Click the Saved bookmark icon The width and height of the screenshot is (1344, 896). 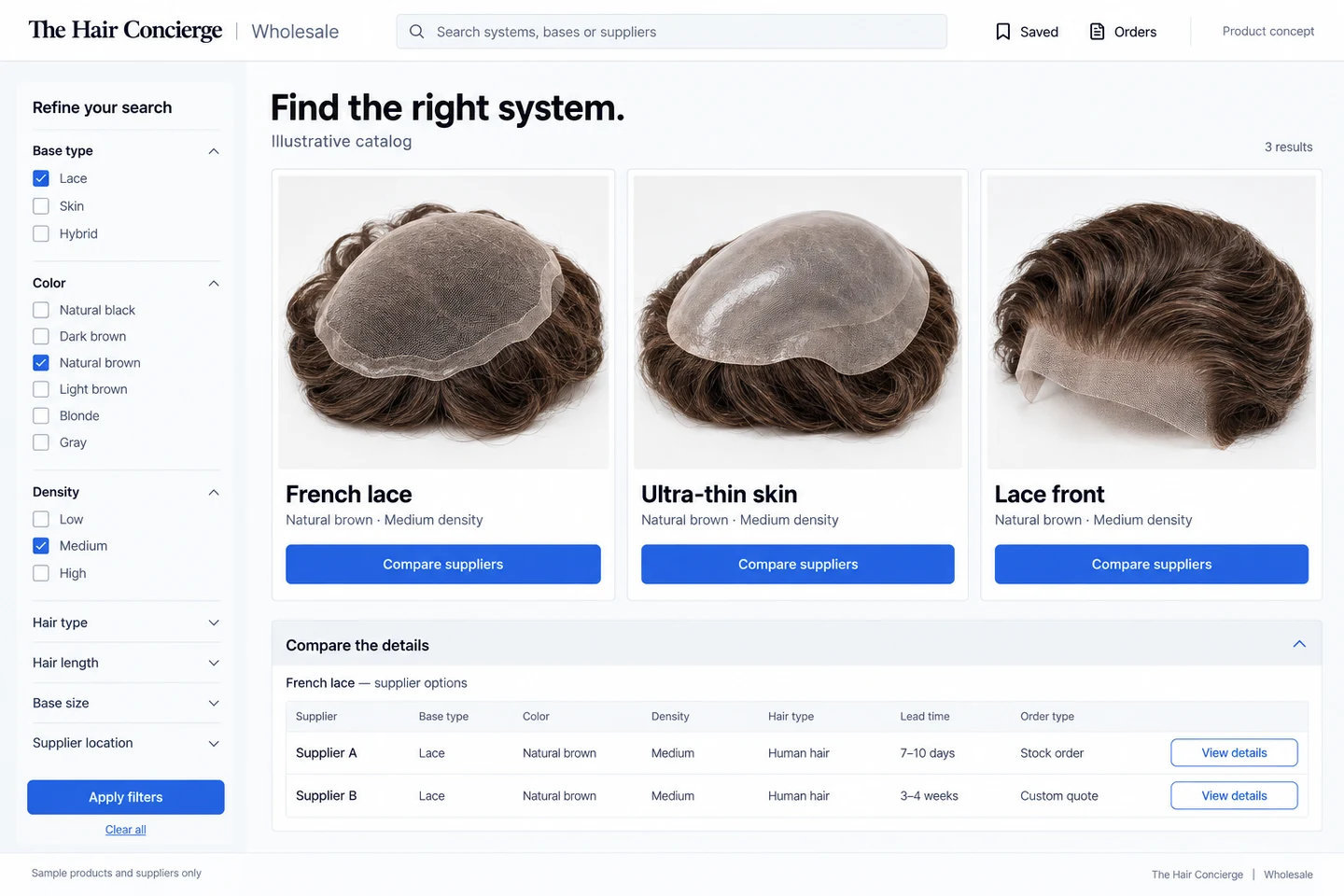(x=1003, y=32)
